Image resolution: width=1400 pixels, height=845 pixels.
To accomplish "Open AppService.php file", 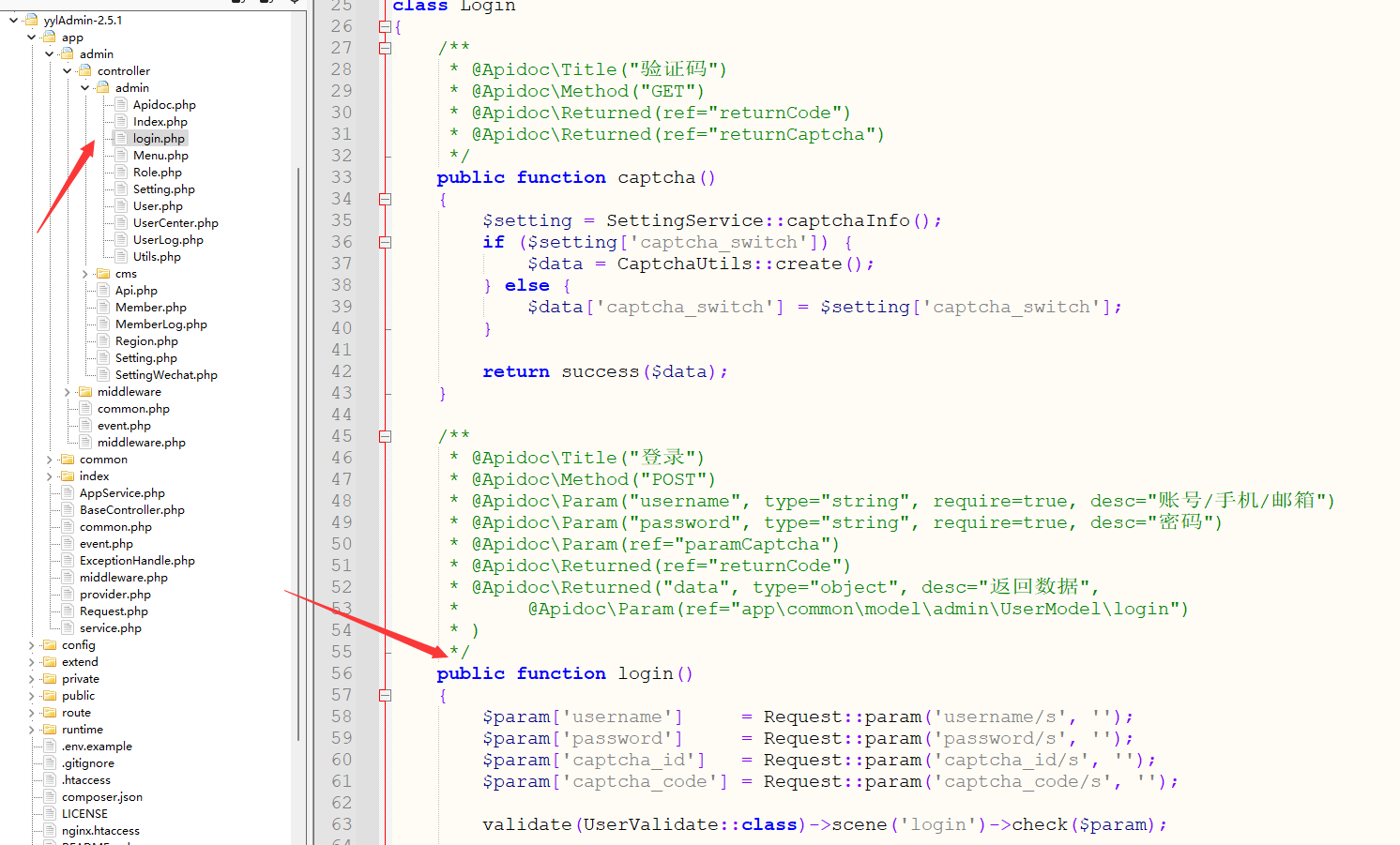I will click(122, 492).
